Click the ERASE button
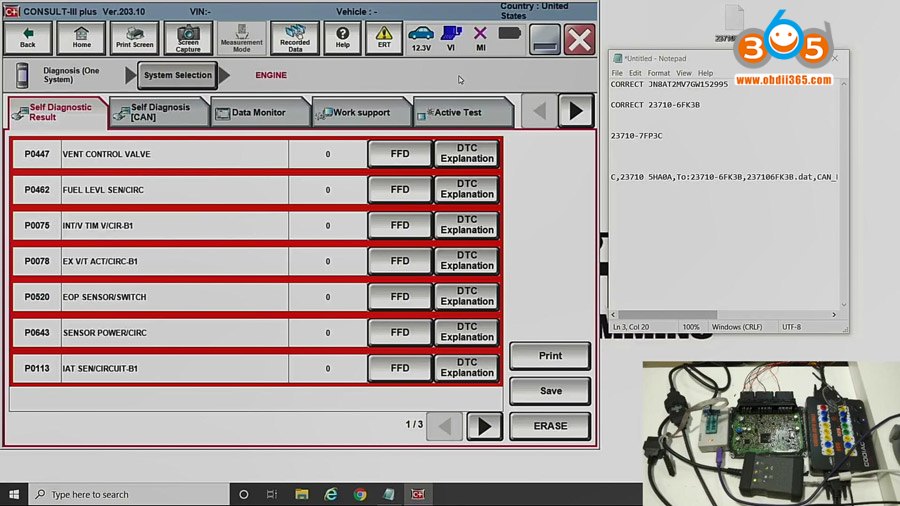 tap(550, 426)
